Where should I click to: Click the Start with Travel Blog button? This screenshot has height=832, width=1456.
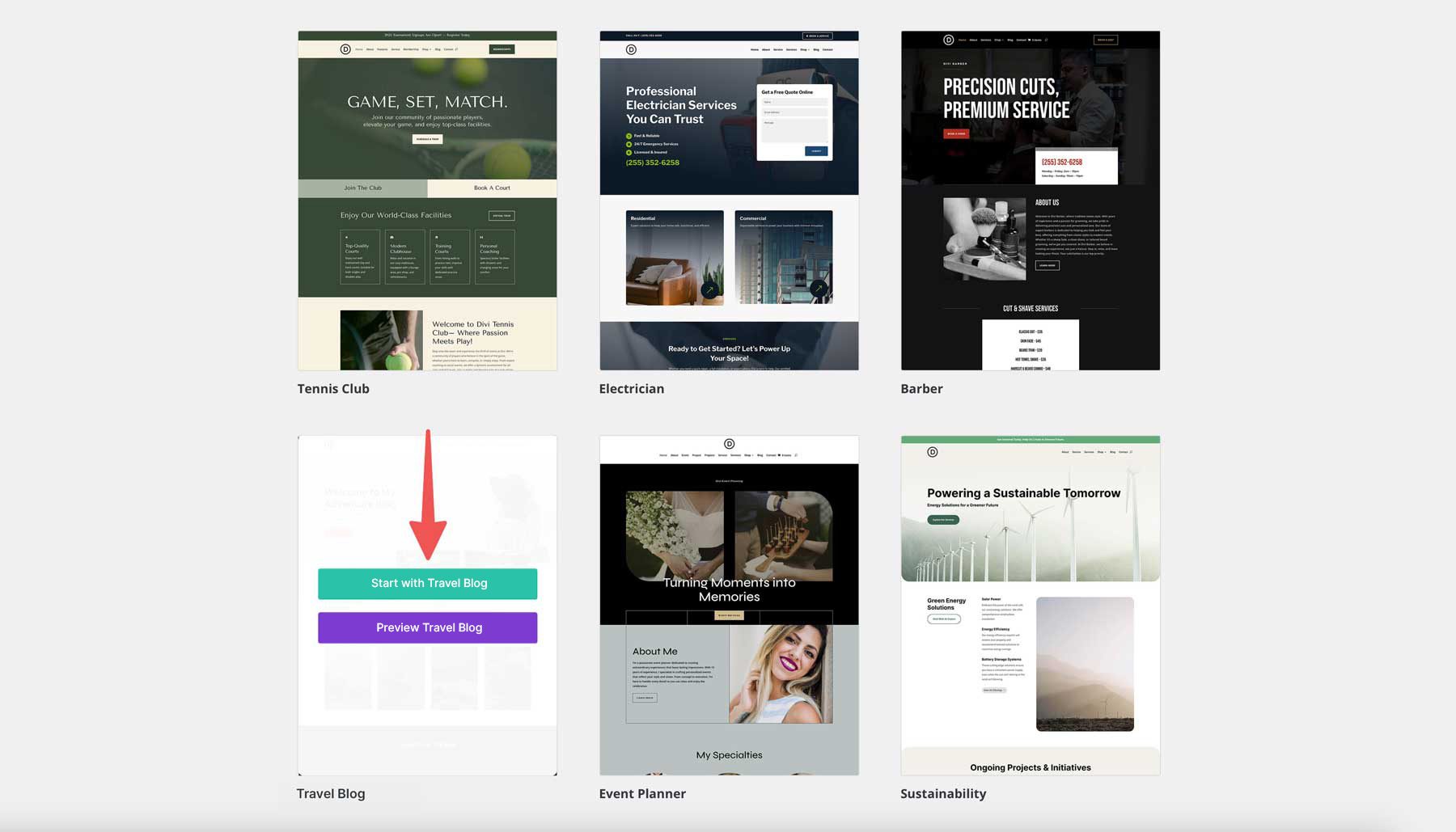coord(427,582)
